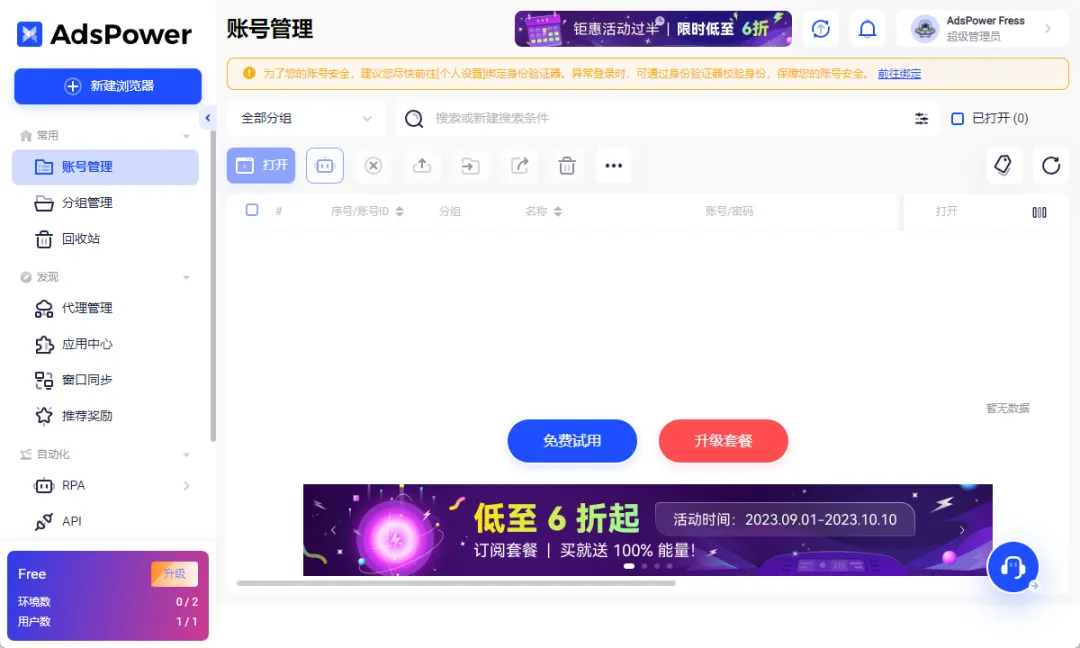The image size is (1080, 648).
Task: Click the 免费试用 button
Action: coord(572,441)
